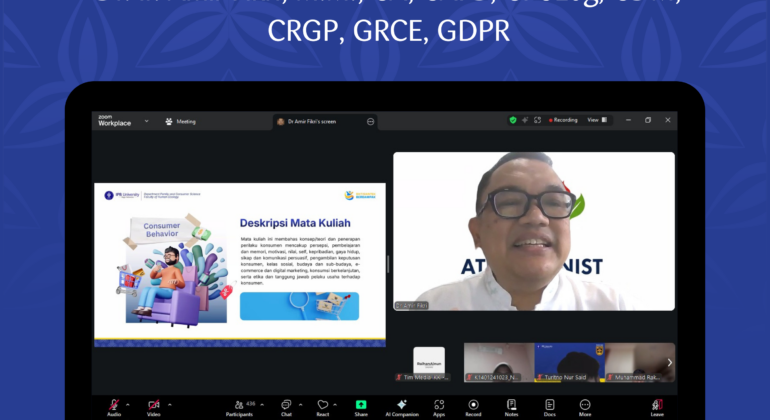Expand the audio options arrow
Viewport: 770px width, 420px height.
129,402
